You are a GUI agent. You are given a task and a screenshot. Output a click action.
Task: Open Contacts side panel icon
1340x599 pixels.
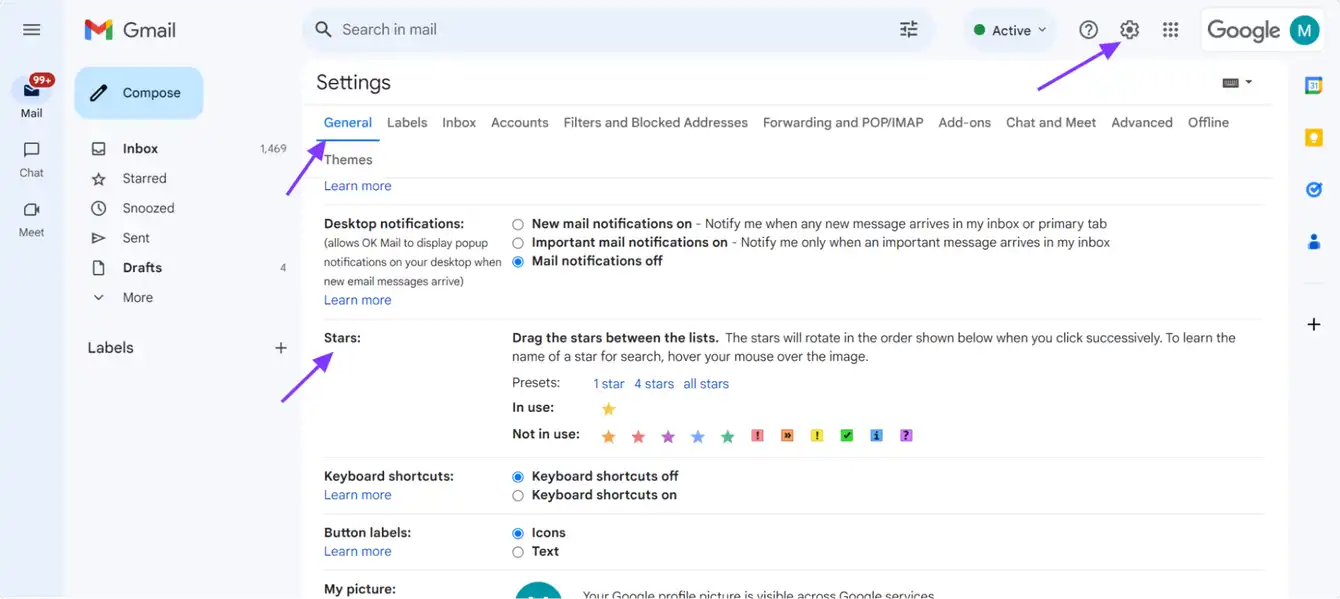point(1314,241)
